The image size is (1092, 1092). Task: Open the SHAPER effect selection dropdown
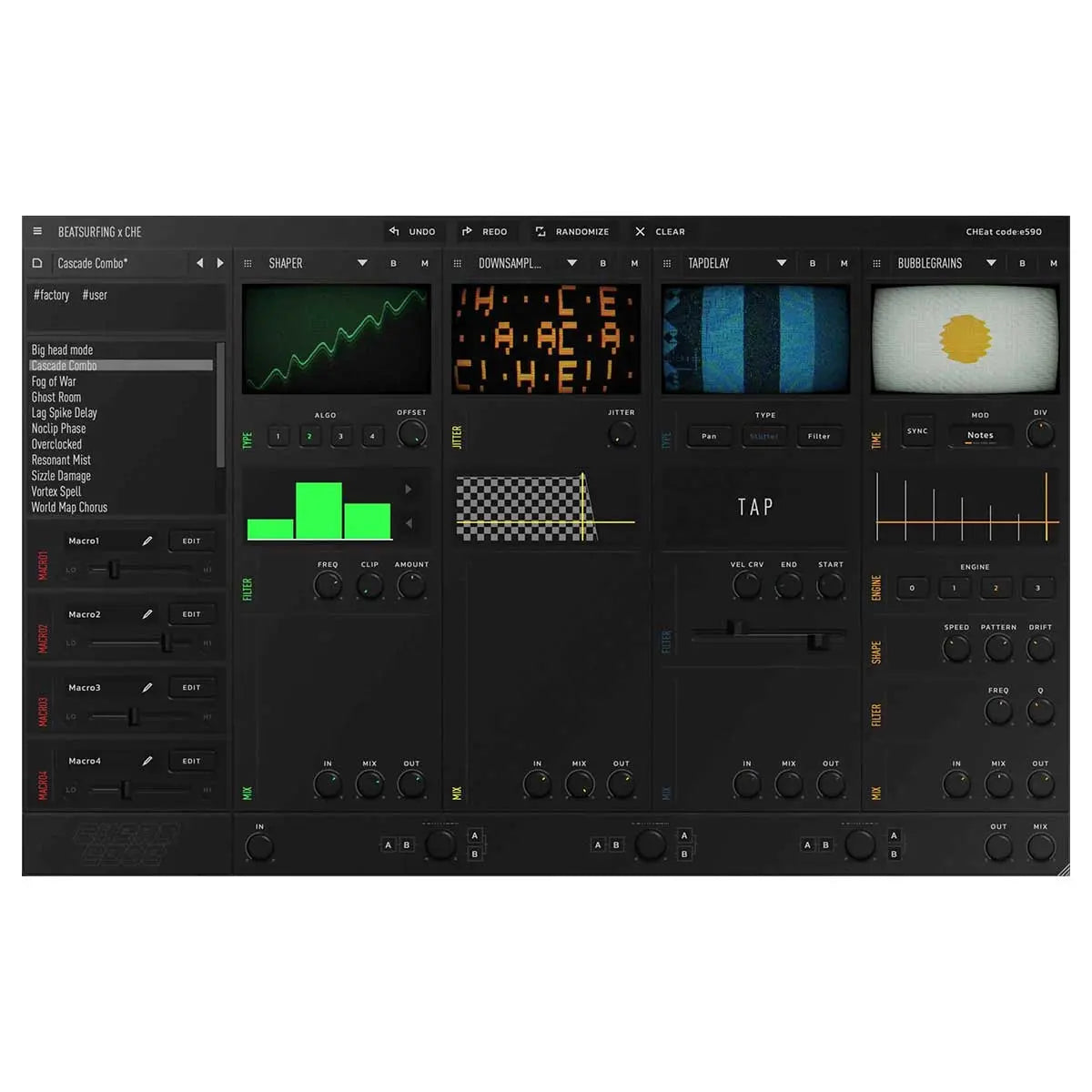363,263
